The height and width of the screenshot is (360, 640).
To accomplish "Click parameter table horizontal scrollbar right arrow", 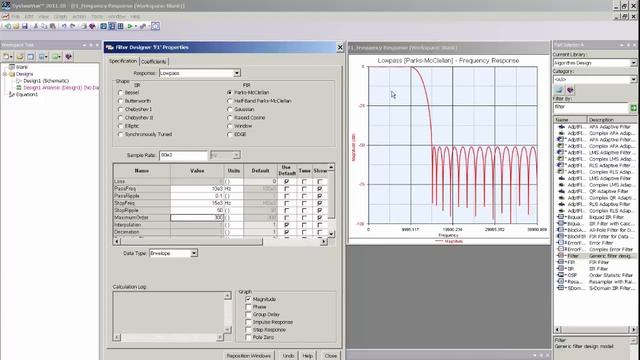I will tap(324, 242).
